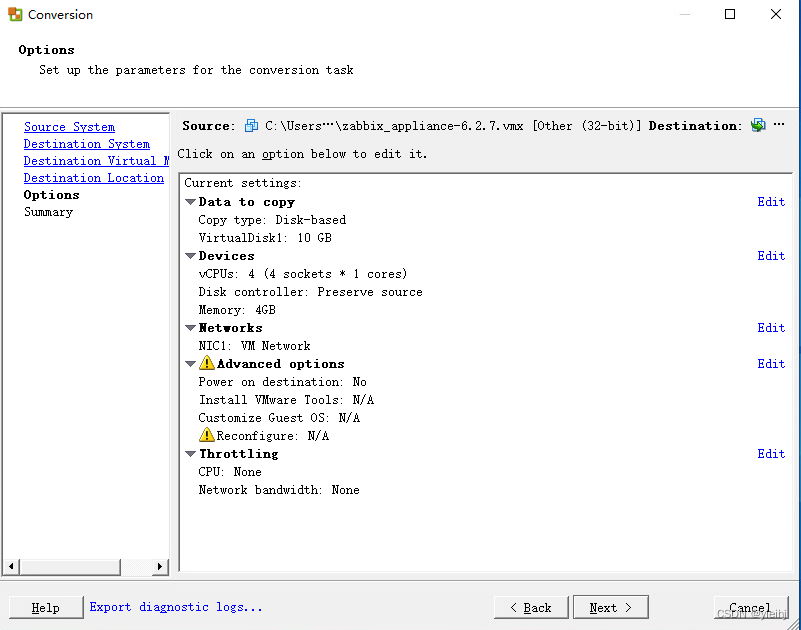Collapse the Advanced options section
The width and height of the screenshot is (801, 630).
(191, 364)
